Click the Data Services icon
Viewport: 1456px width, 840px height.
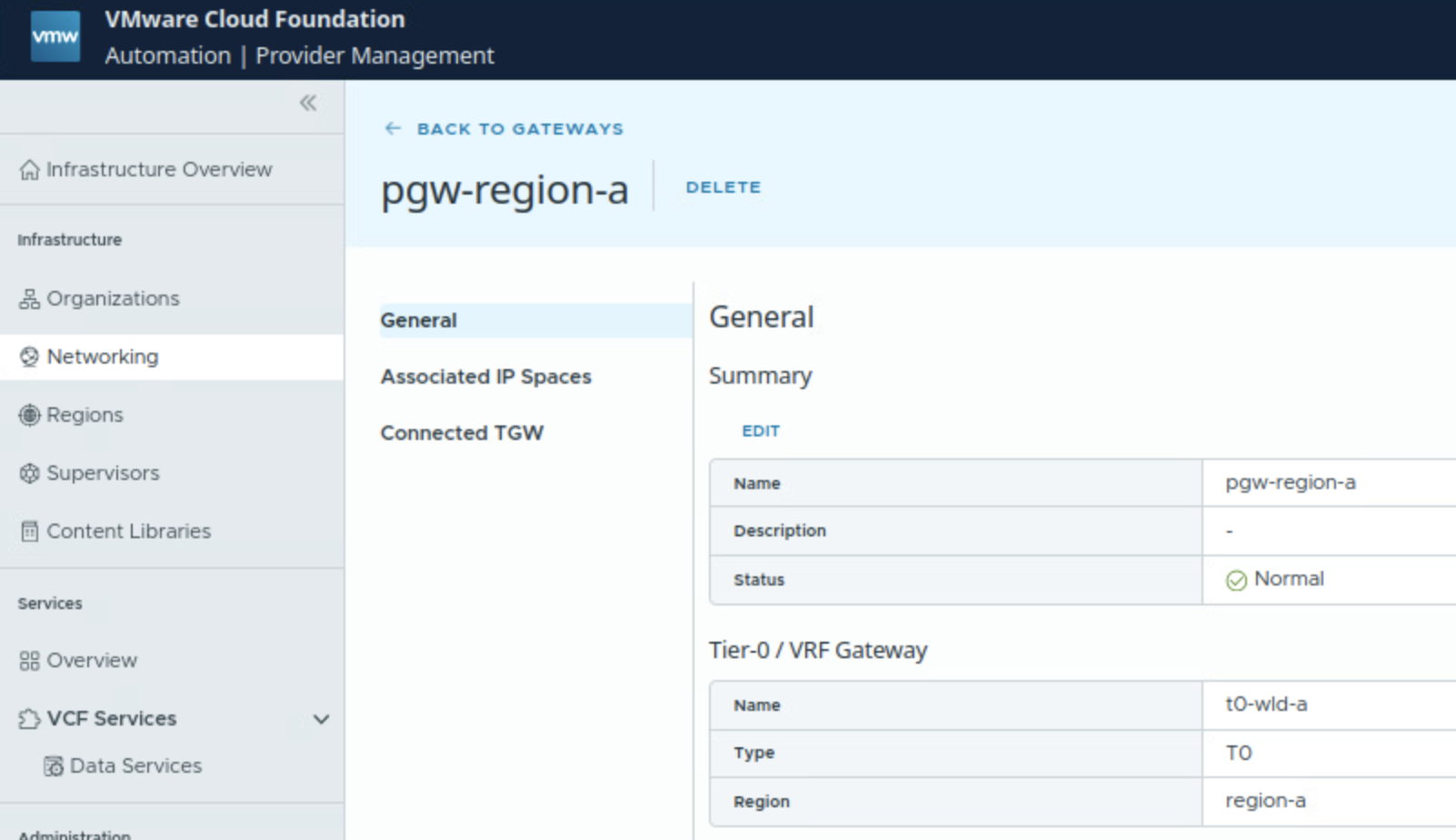[54, 766]
